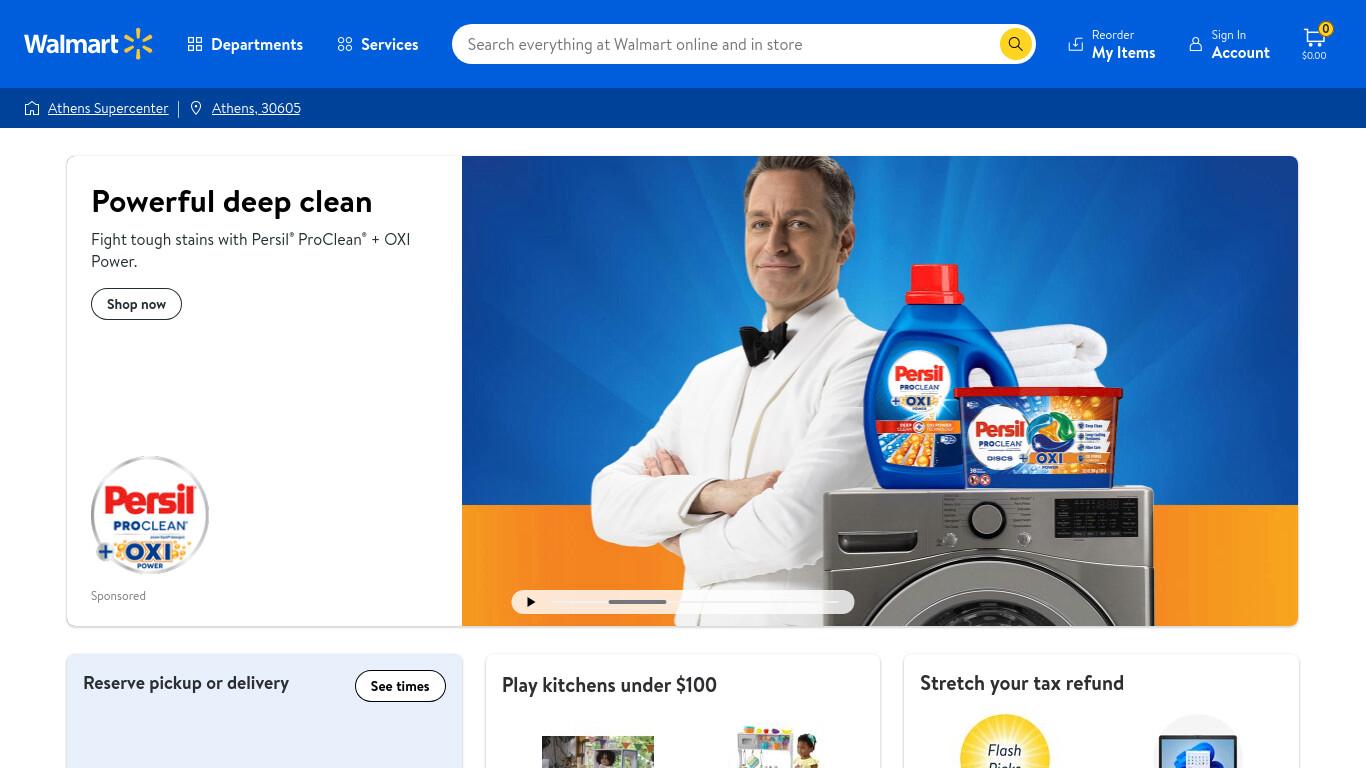Open Play kitchens under $100 card

click(x=609, y=685)
